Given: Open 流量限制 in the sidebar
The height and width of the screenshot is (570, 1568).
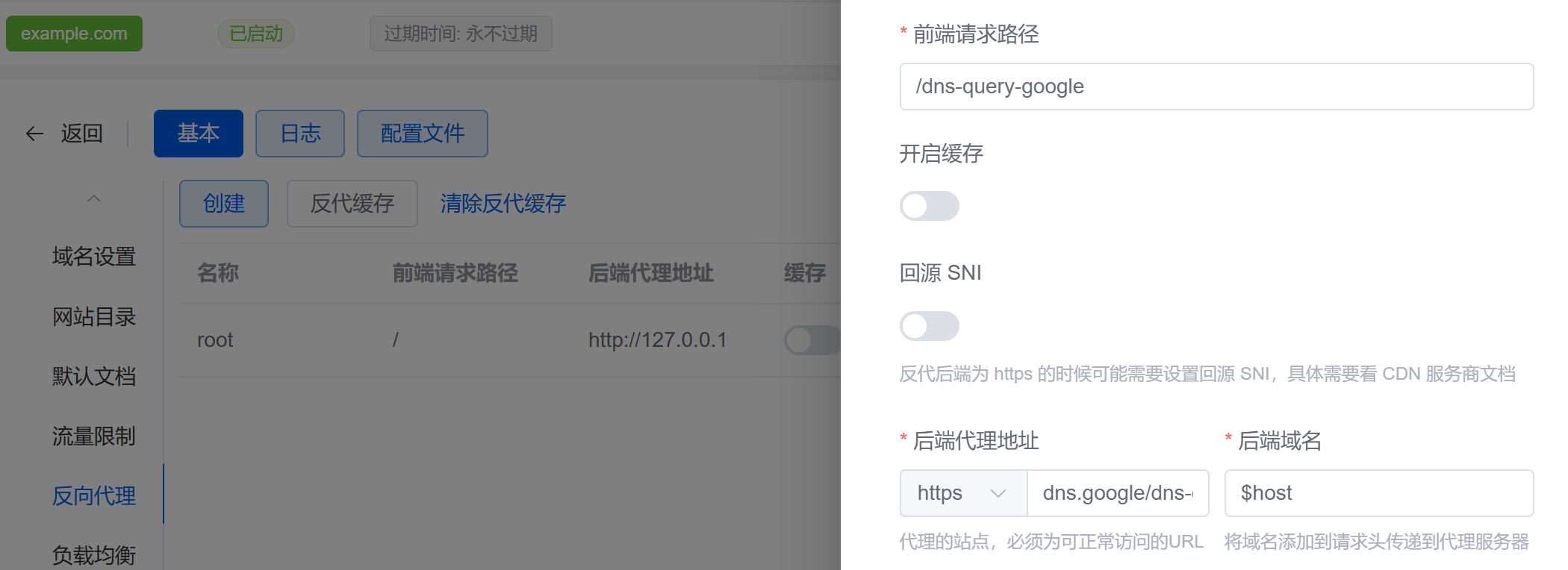Looking at the screenshot, I should point(94,436).
